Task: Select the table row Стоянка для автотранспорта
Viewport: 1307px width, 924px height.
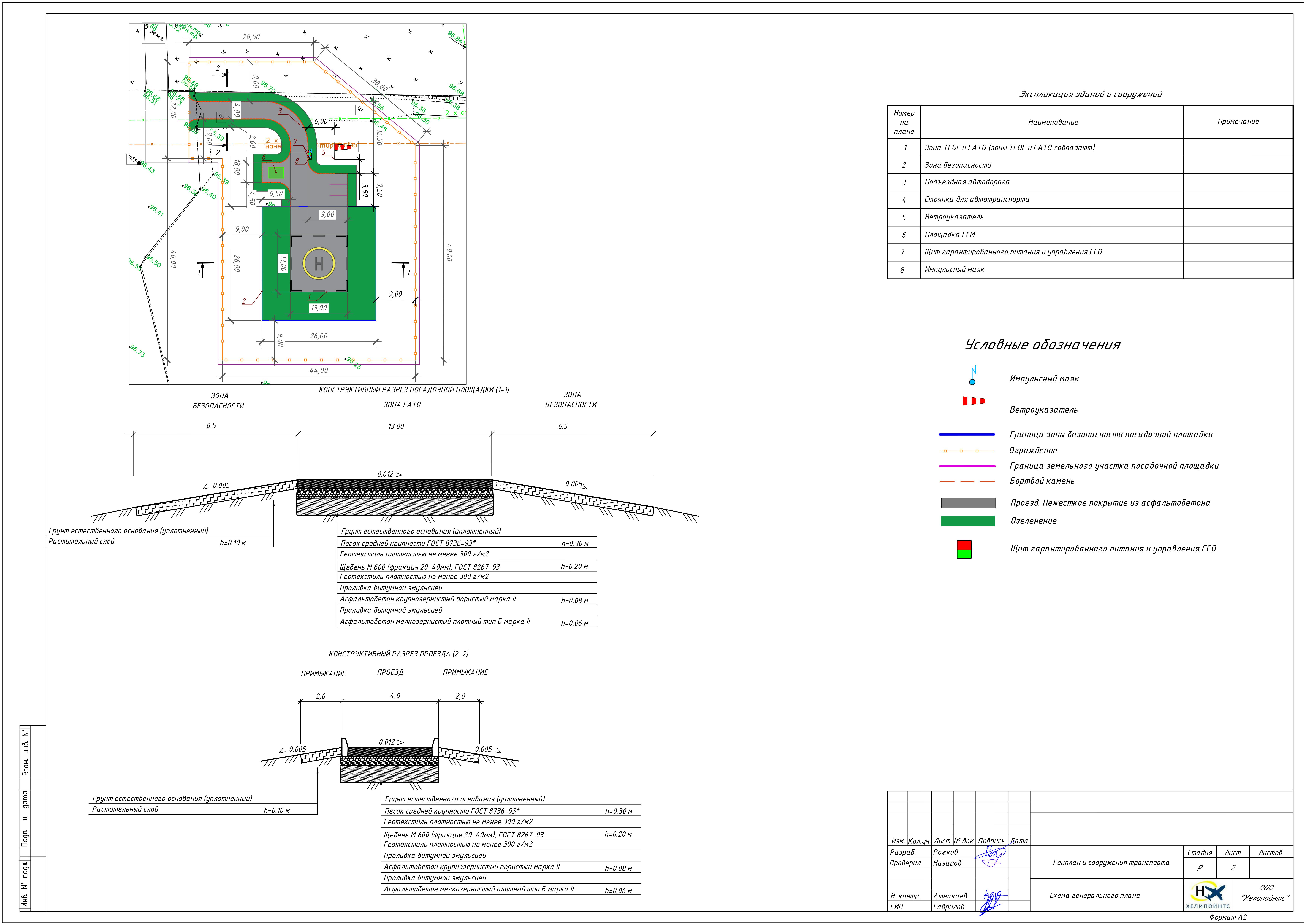Action: point(1090,200)
